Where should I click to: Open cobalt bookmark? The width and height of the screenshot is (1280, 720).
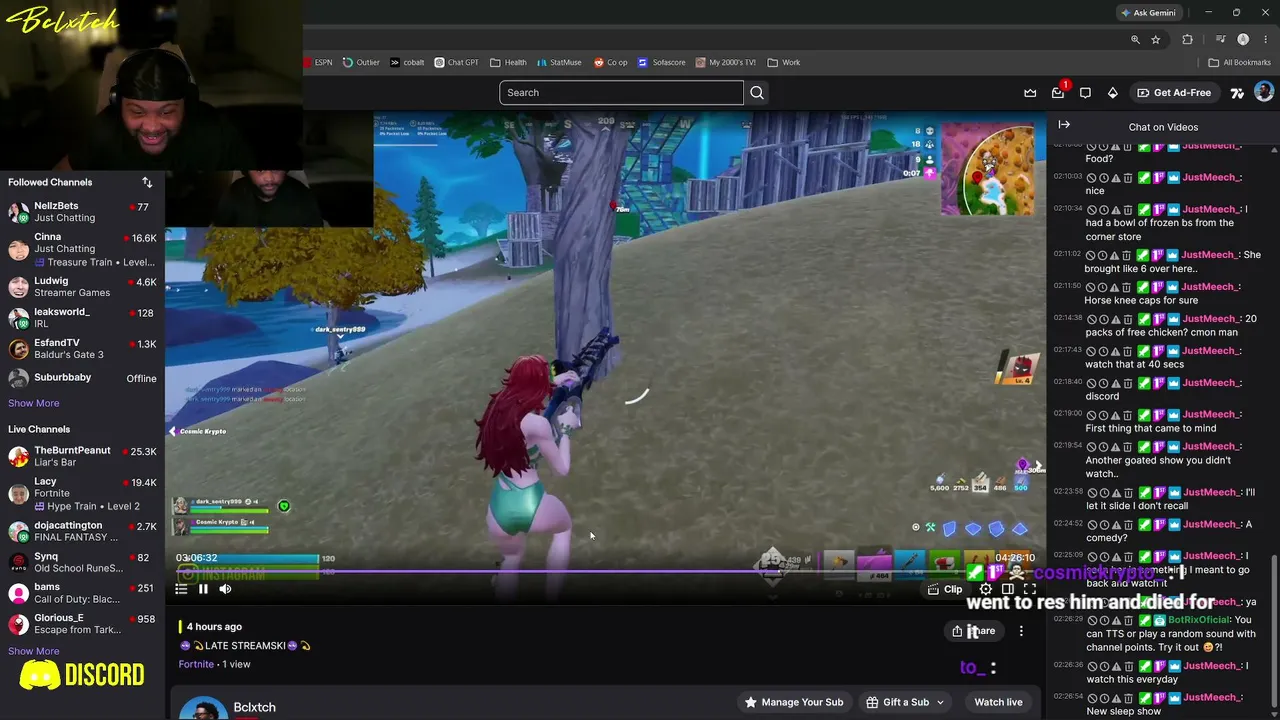[407, 62]
